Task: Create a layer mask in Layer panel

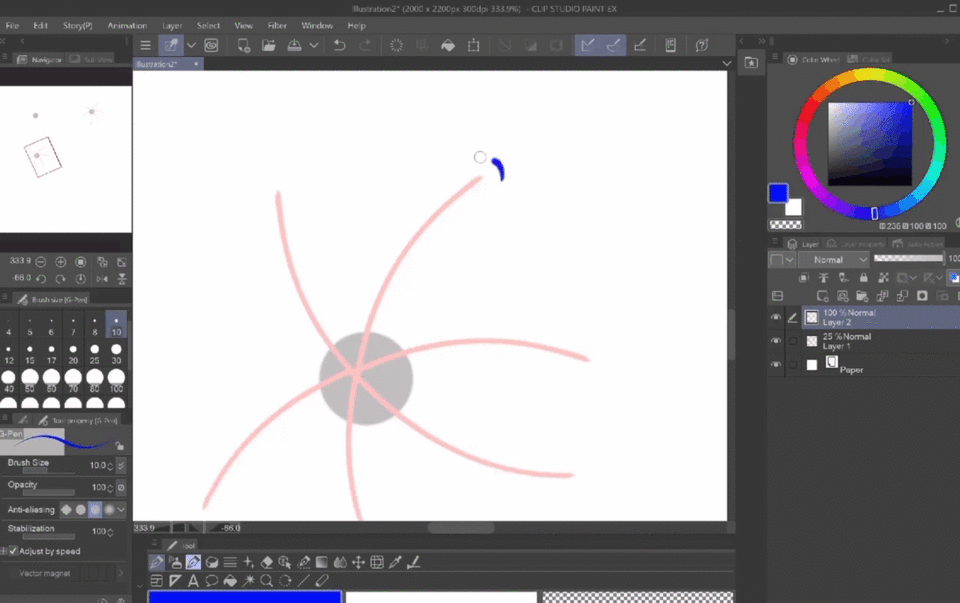Action: [x=922, y=296]
